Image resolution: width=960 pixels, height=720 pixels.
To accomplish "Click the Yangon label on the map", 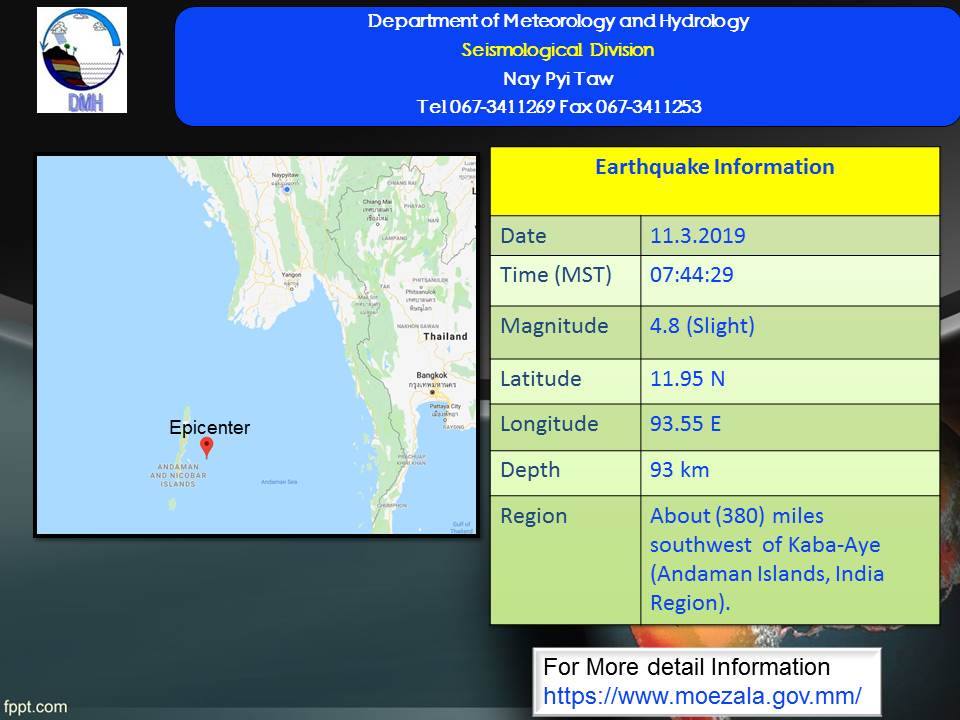I will 291,273.
